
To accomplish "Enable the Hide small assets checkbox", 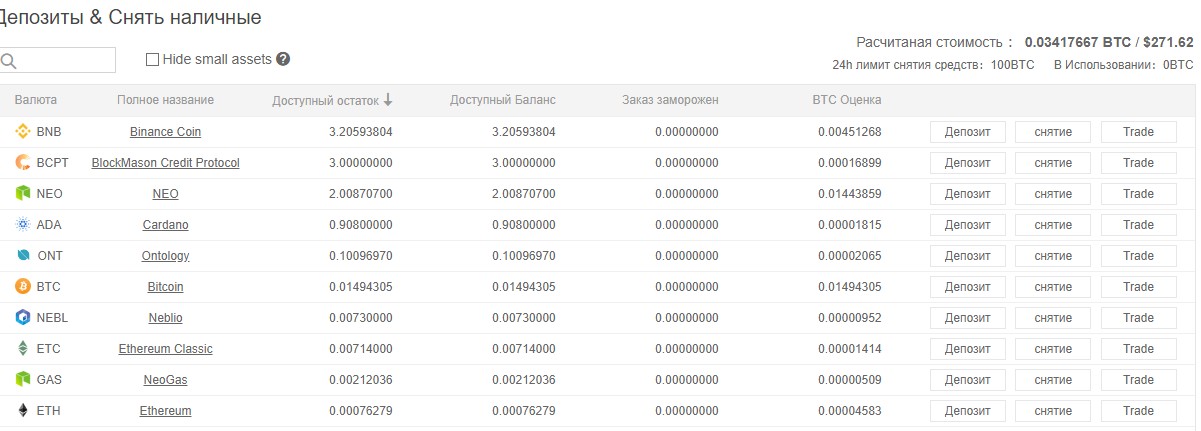I will [x=152, y=60].
